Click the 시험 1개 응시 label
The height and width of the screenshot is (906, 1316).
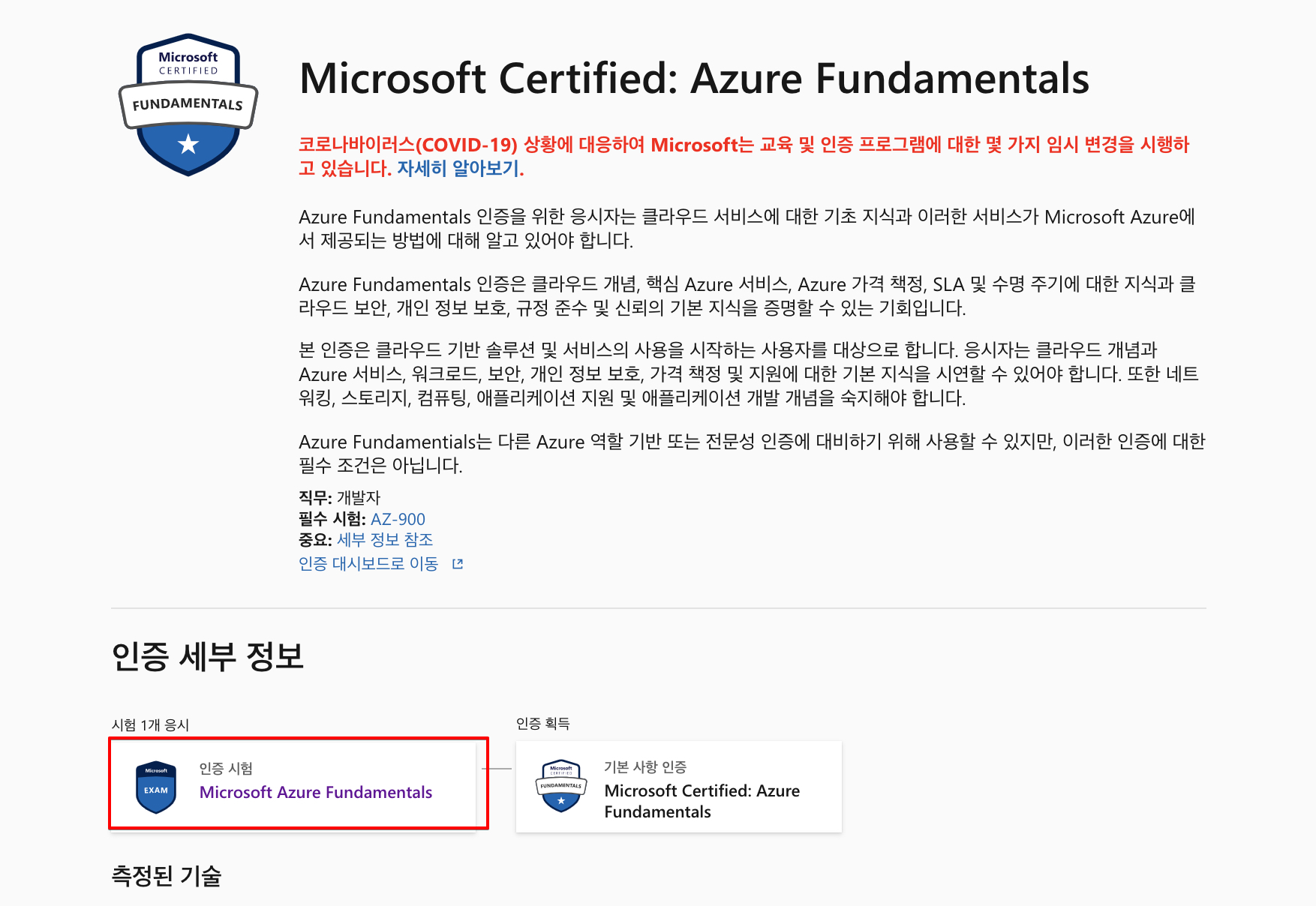point(151,724)
